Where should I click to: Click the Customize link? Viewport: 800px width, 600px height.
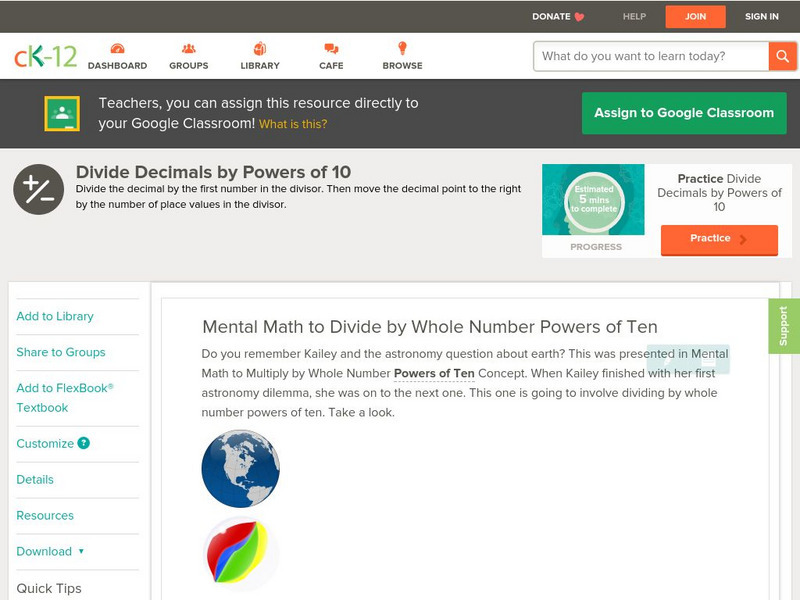click(45, 443)
